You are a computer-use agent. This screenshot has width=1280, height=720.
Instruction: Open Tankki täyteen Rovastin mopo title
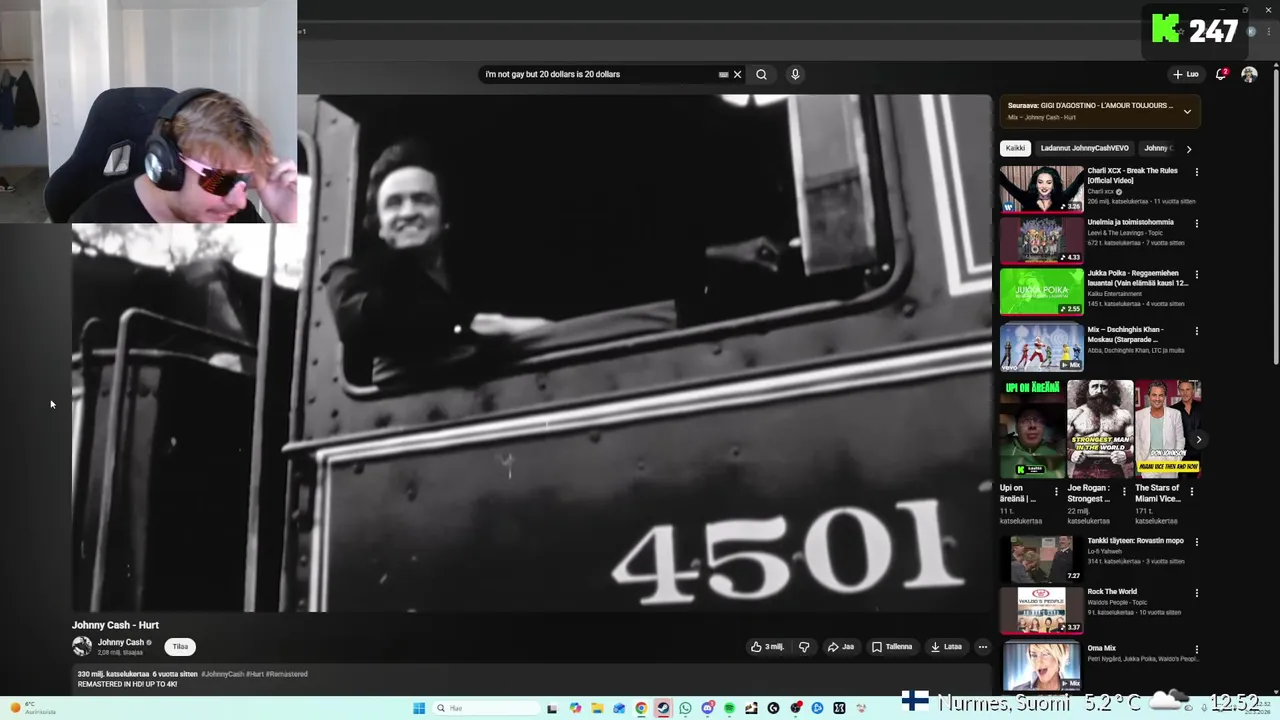(x=1135, y=541)
